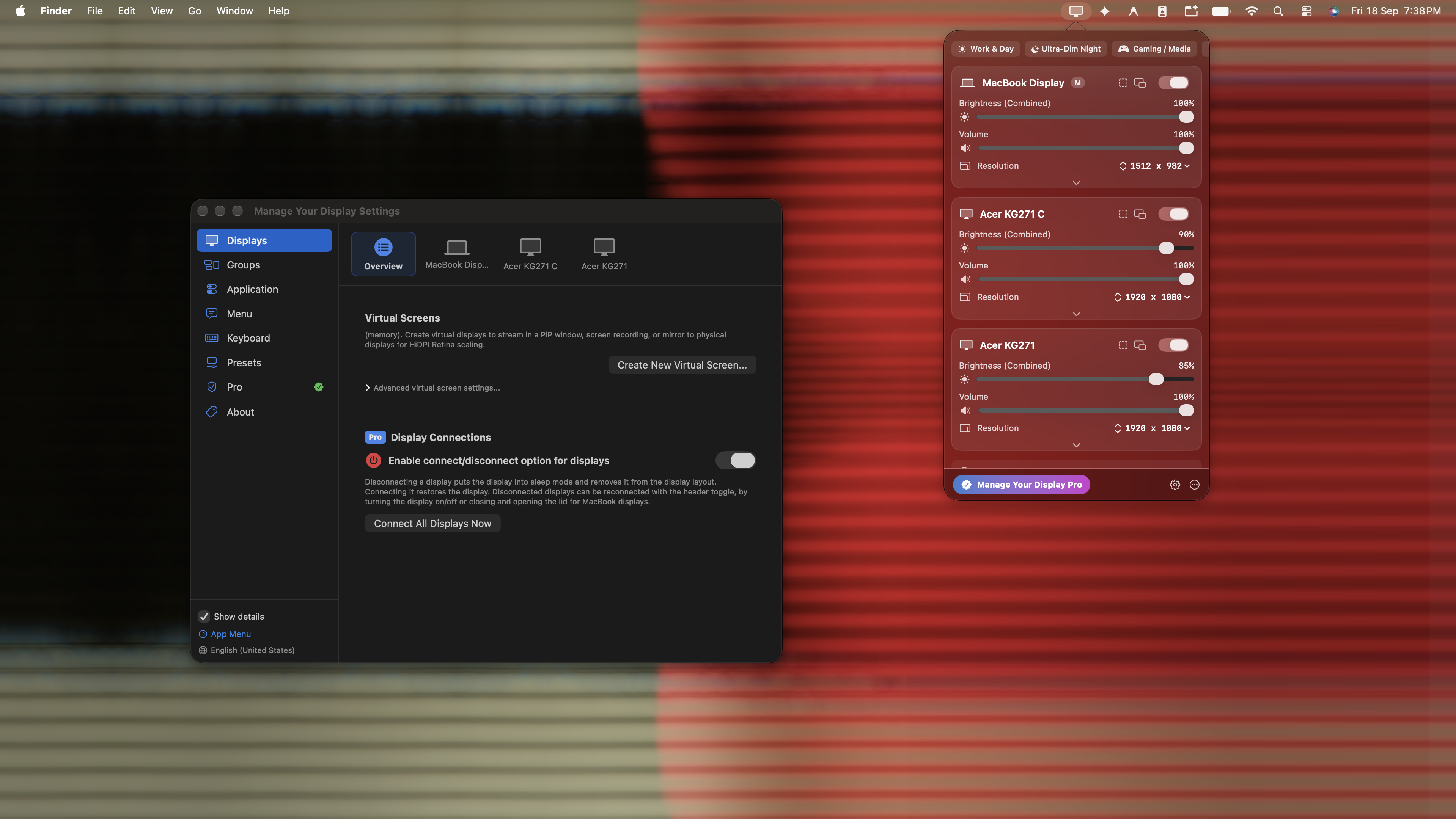The height and width of the screenshot is (819, 1456).
Task: Open Groups in the sidebar
Action: tap(264, 265)
